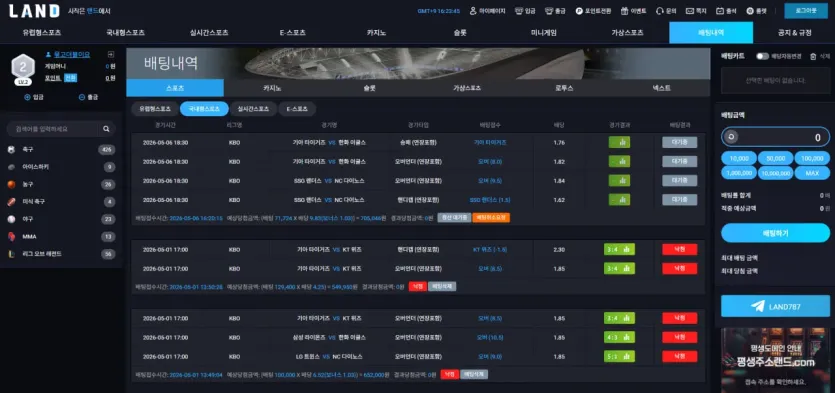Click the 출금 withdraw icon in top bar
Screen dimensions: 835x393
[x=549, y=11]
